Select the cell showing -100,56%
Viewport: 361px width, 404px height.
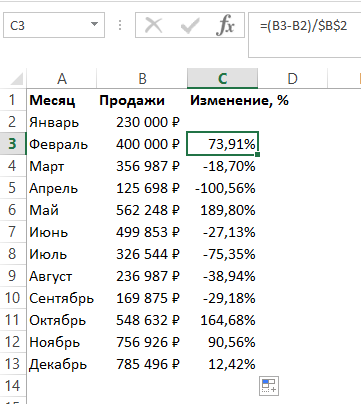222,188
